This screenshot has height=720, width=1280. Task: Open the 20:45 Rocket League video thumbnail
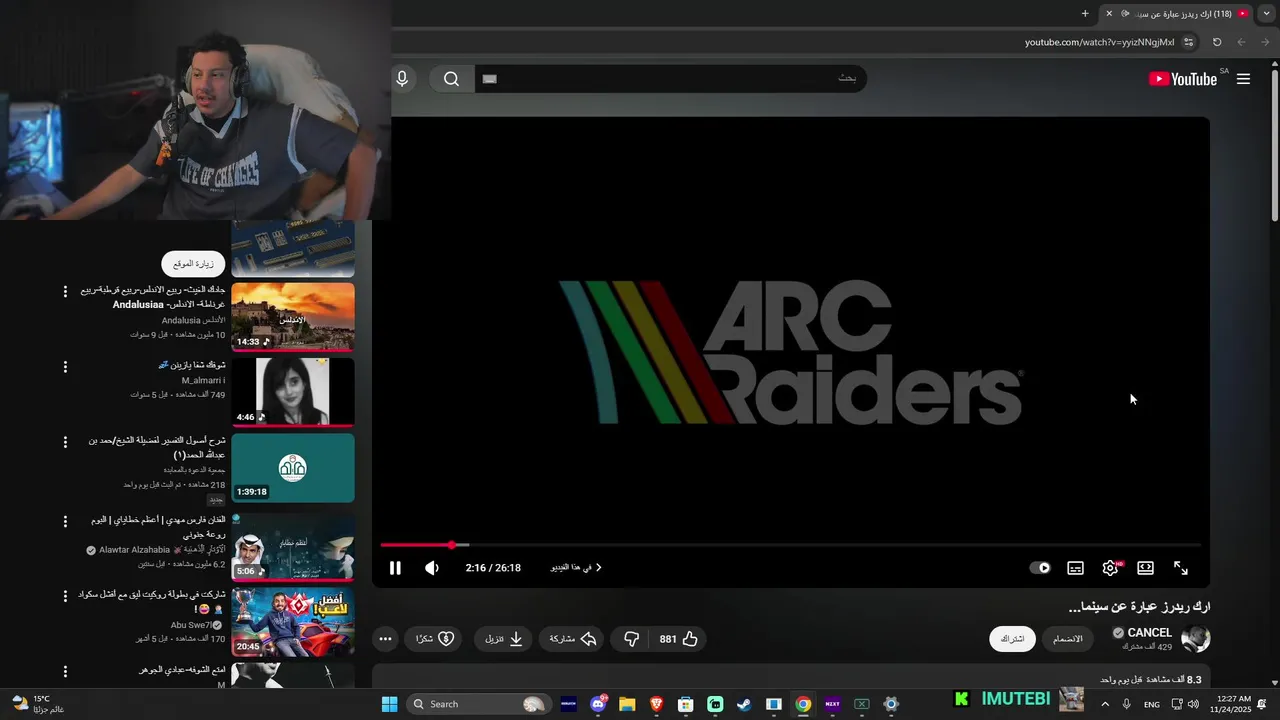pos(293,622)
